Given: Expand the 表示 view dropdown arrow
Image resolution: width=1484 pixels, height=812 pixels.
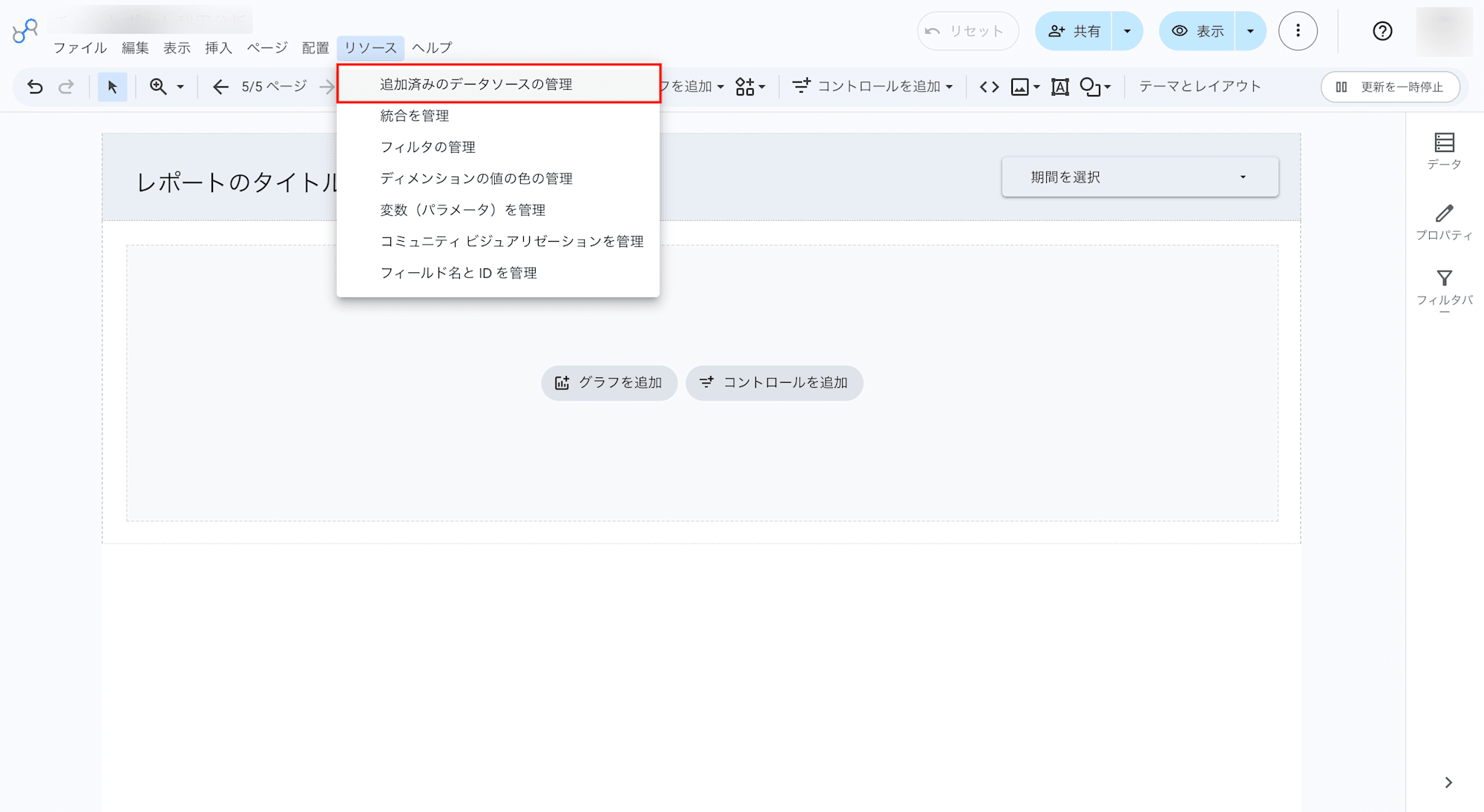Looking at the screenshot, I should (x=1250, y=31).
